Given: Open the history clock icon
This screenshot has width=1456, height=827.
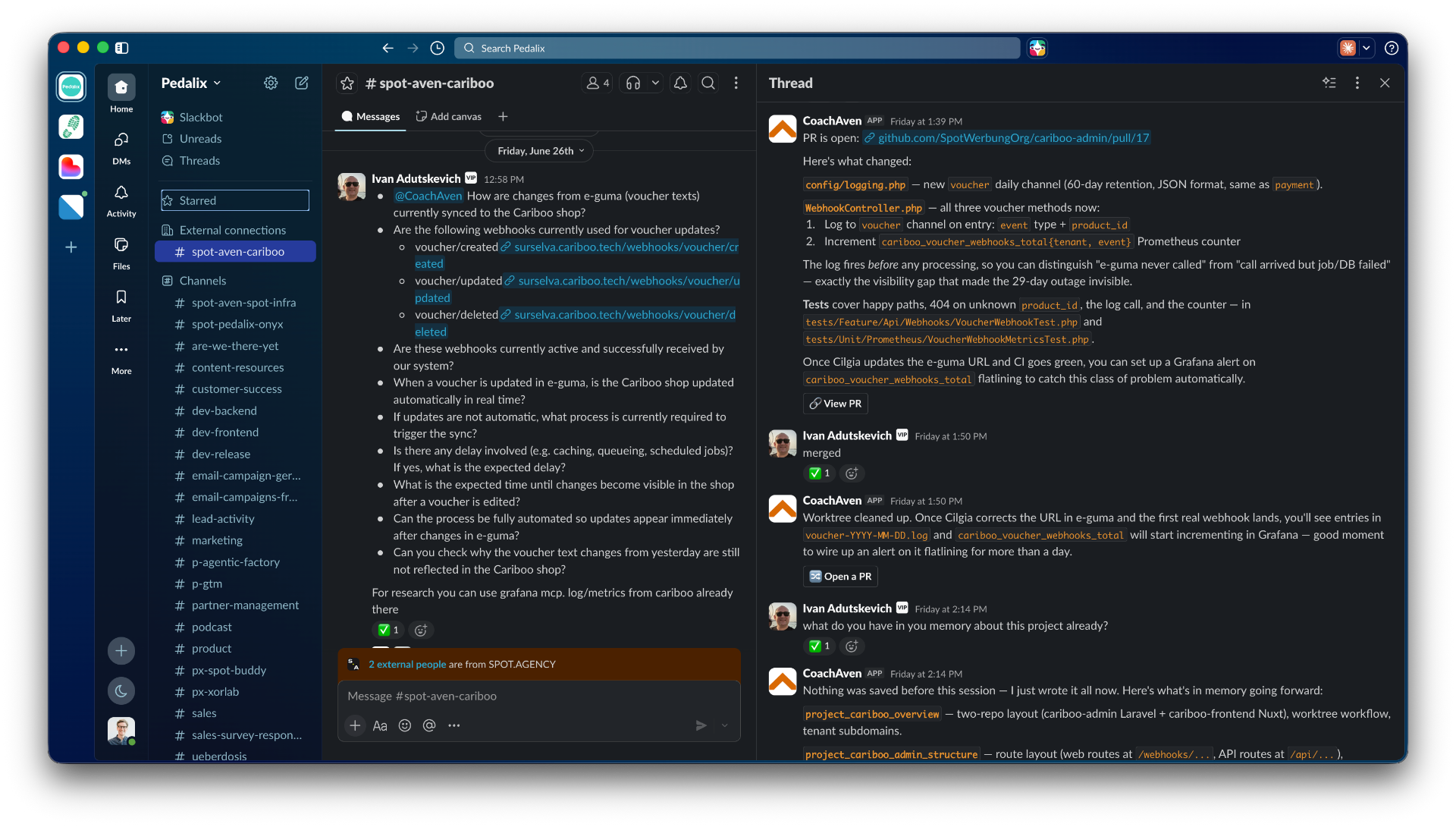Looking at the screenshot, I should pyautogui.click(x=438, y=48).
